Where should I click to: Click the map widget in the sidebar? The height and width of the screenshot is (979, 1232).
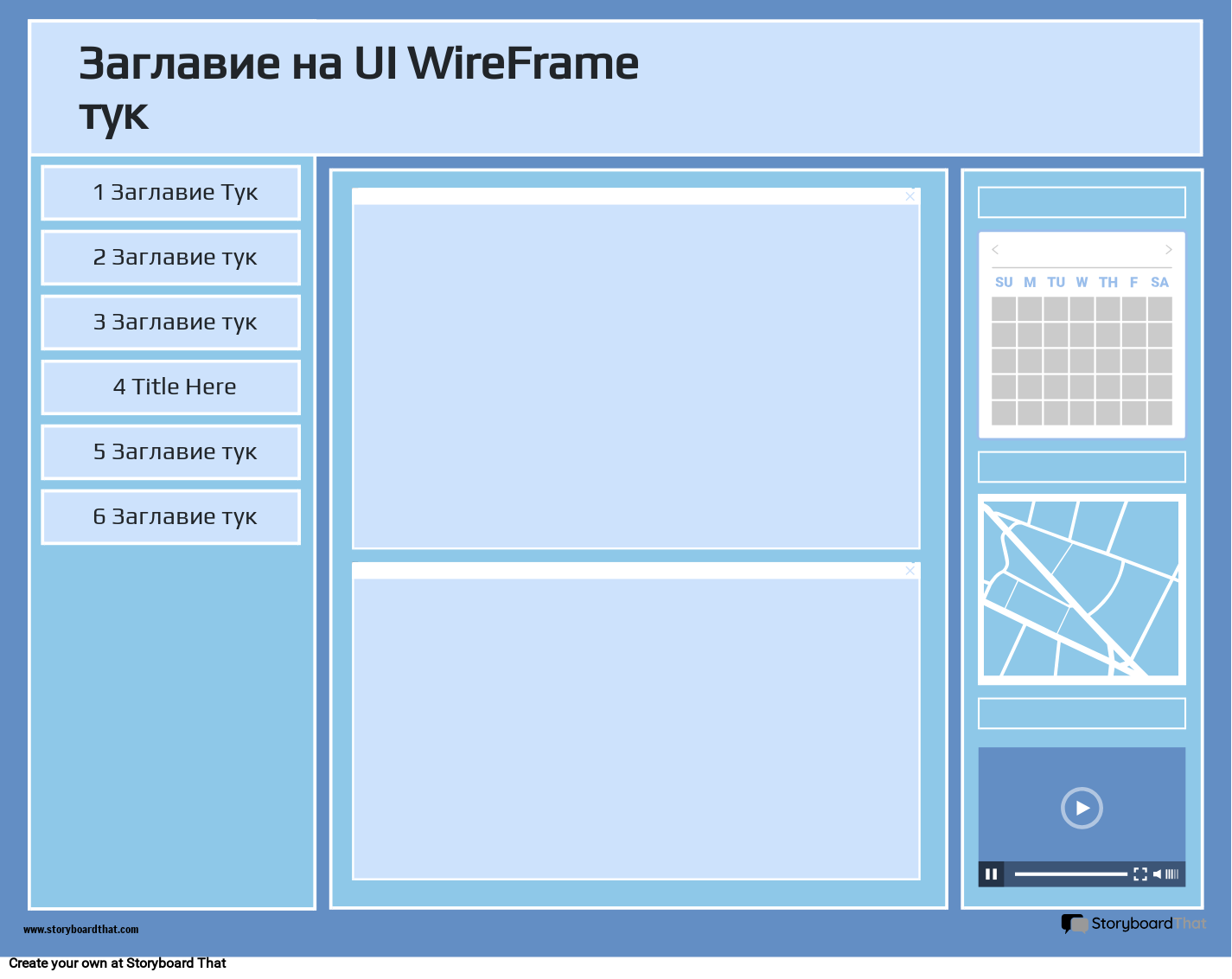(1082, 589)
